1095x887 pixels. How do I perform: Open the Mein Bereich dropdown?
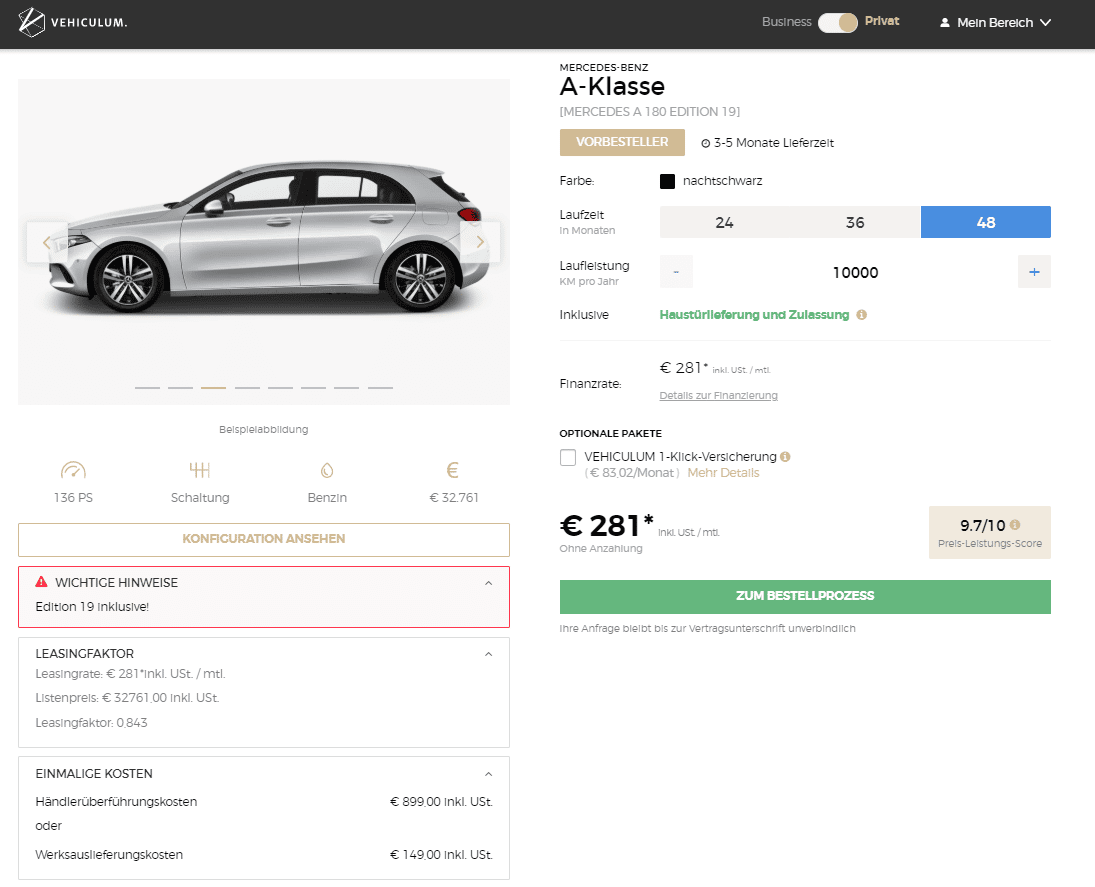pyautogui.click(x=995, y=22)
